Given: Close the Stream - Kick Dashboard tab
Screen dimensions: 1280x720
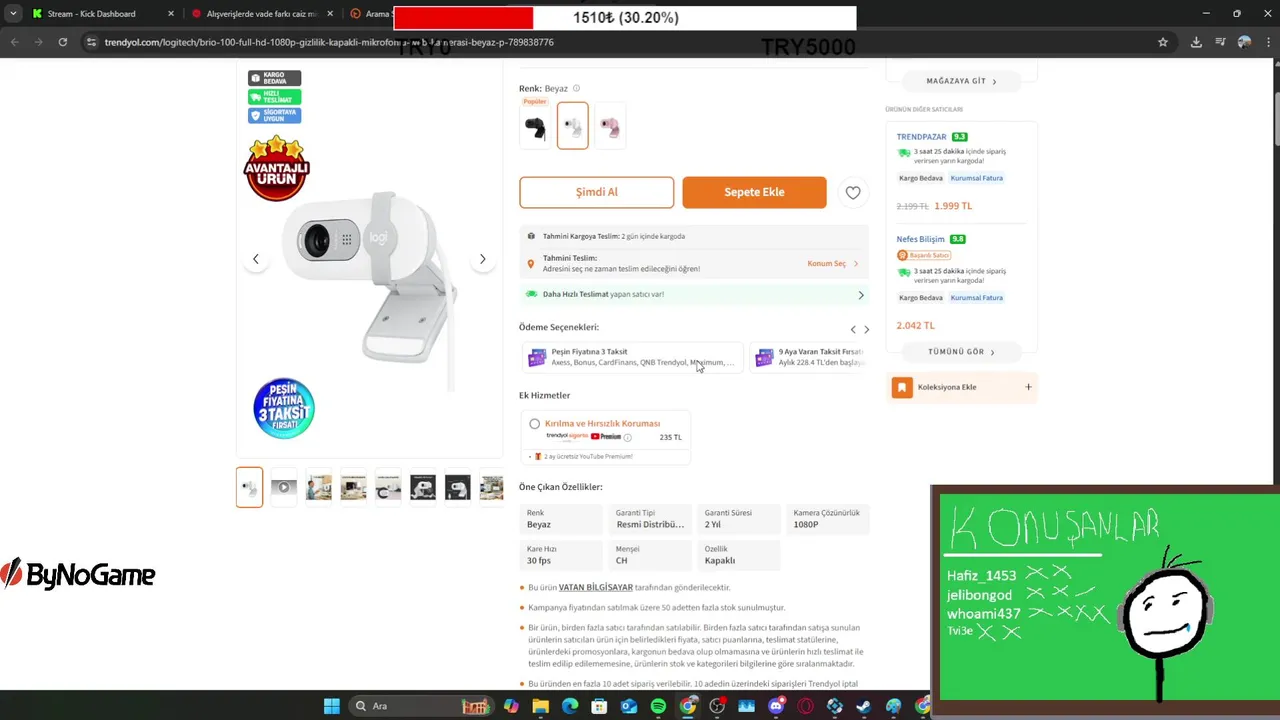Looking at the screenshot, I should (x=171, y=14).
